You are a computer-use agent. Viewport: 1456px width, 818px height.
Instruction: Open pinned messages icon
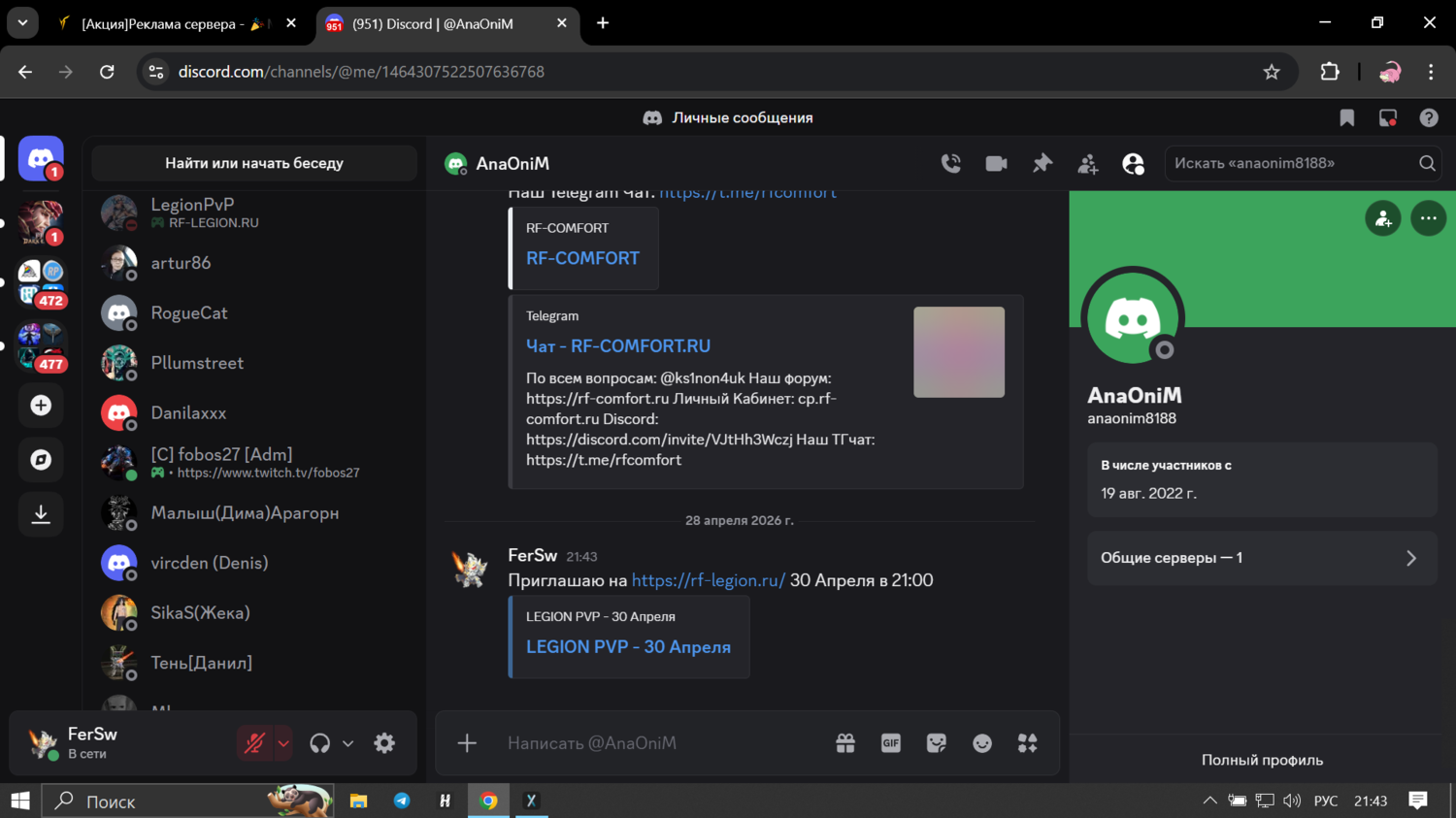pos(1042,163)
